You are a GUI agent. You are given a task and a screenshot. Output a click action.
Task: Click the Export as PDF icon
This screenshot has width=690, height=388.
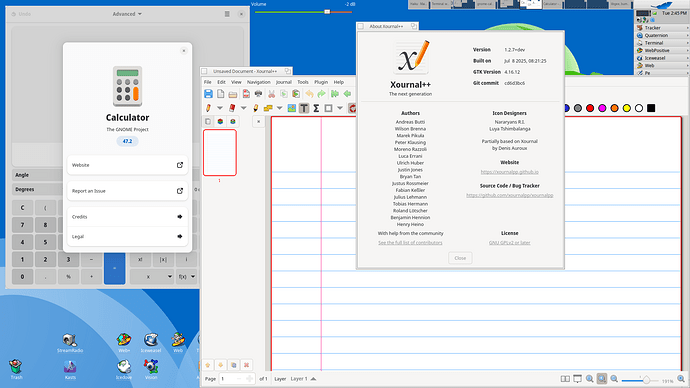coord(246,94)
